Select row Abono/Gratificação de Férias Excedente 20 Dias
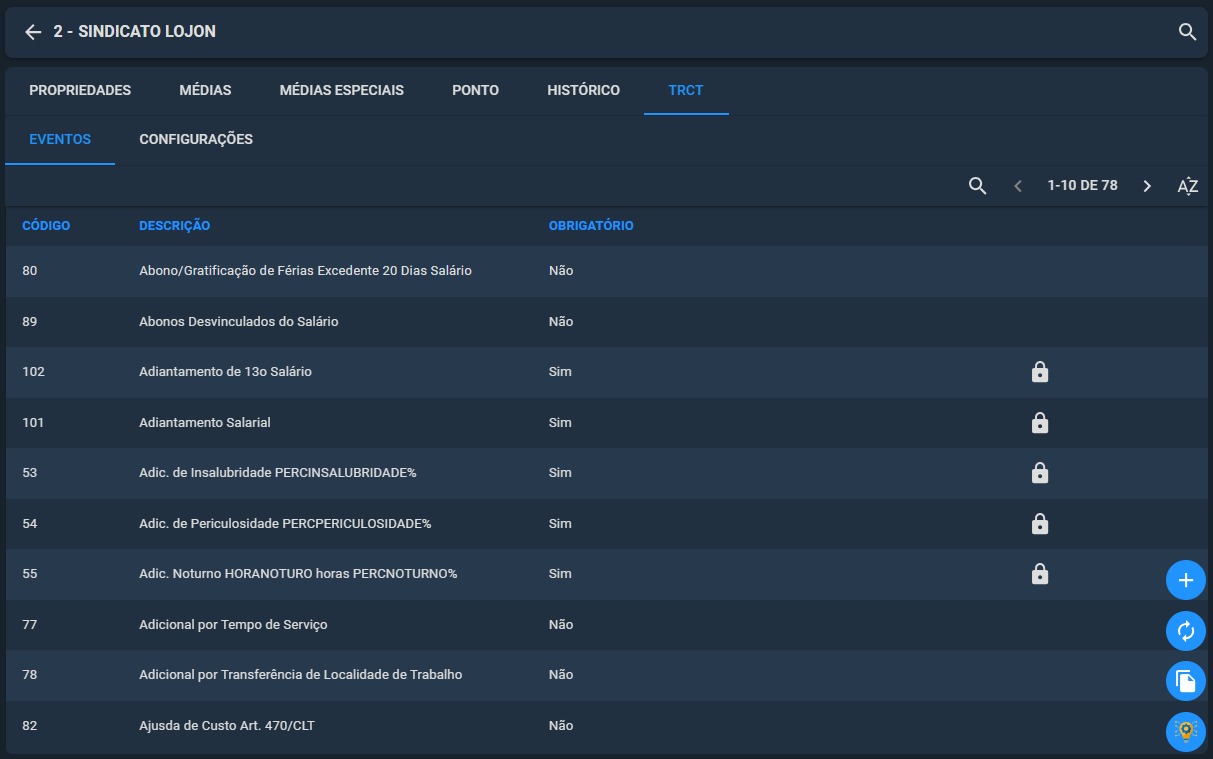 coord(606,271)
